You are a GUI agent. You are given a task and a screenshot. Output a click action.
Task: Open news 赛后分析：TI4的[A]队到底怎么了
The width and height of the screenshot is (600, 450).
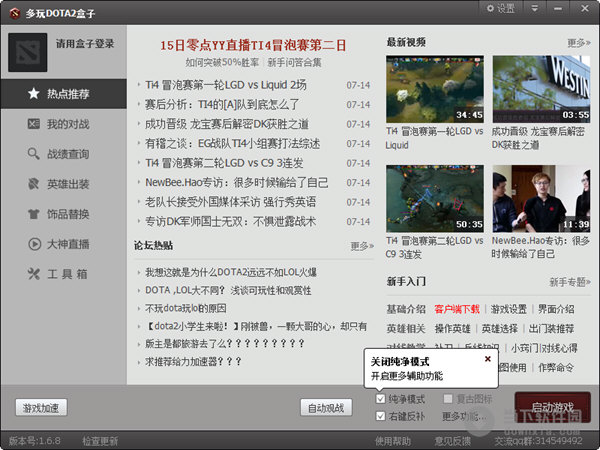222,104
